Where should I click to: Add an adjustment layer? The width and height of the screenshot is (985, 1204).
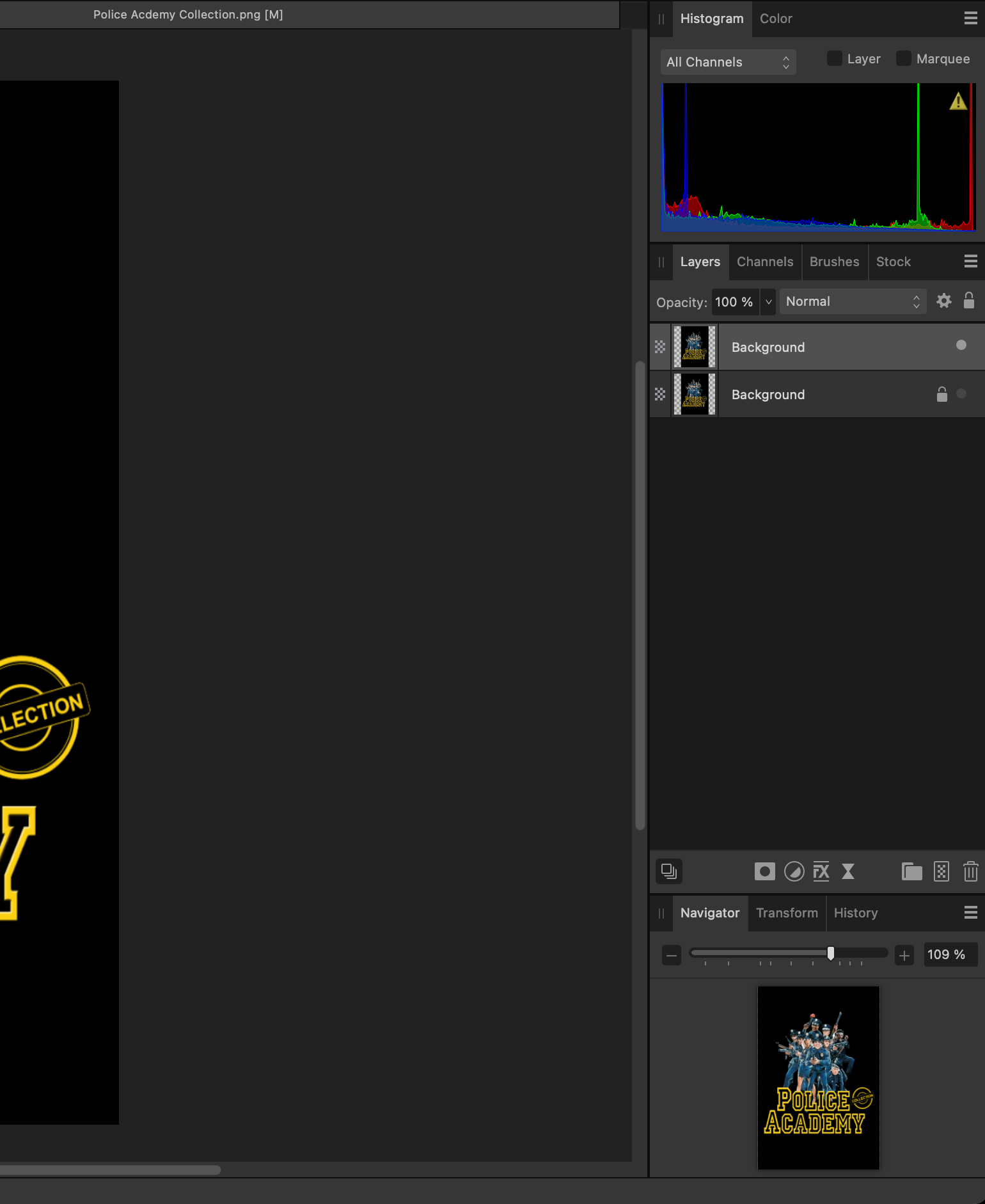click(794, 871)
